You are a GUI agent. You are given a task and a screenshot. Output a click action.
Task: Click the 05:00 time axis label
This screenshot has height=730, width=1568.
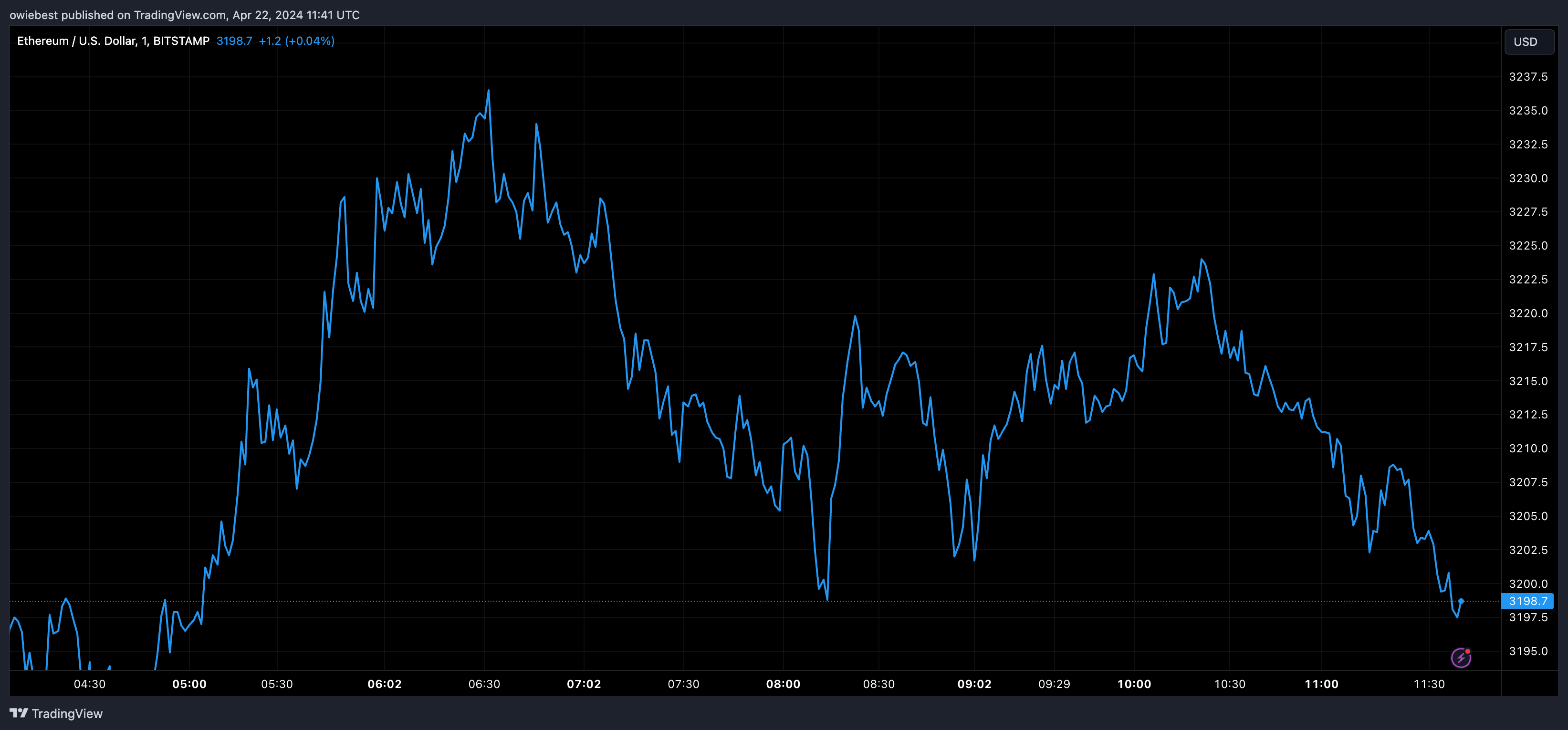point(189,684)
